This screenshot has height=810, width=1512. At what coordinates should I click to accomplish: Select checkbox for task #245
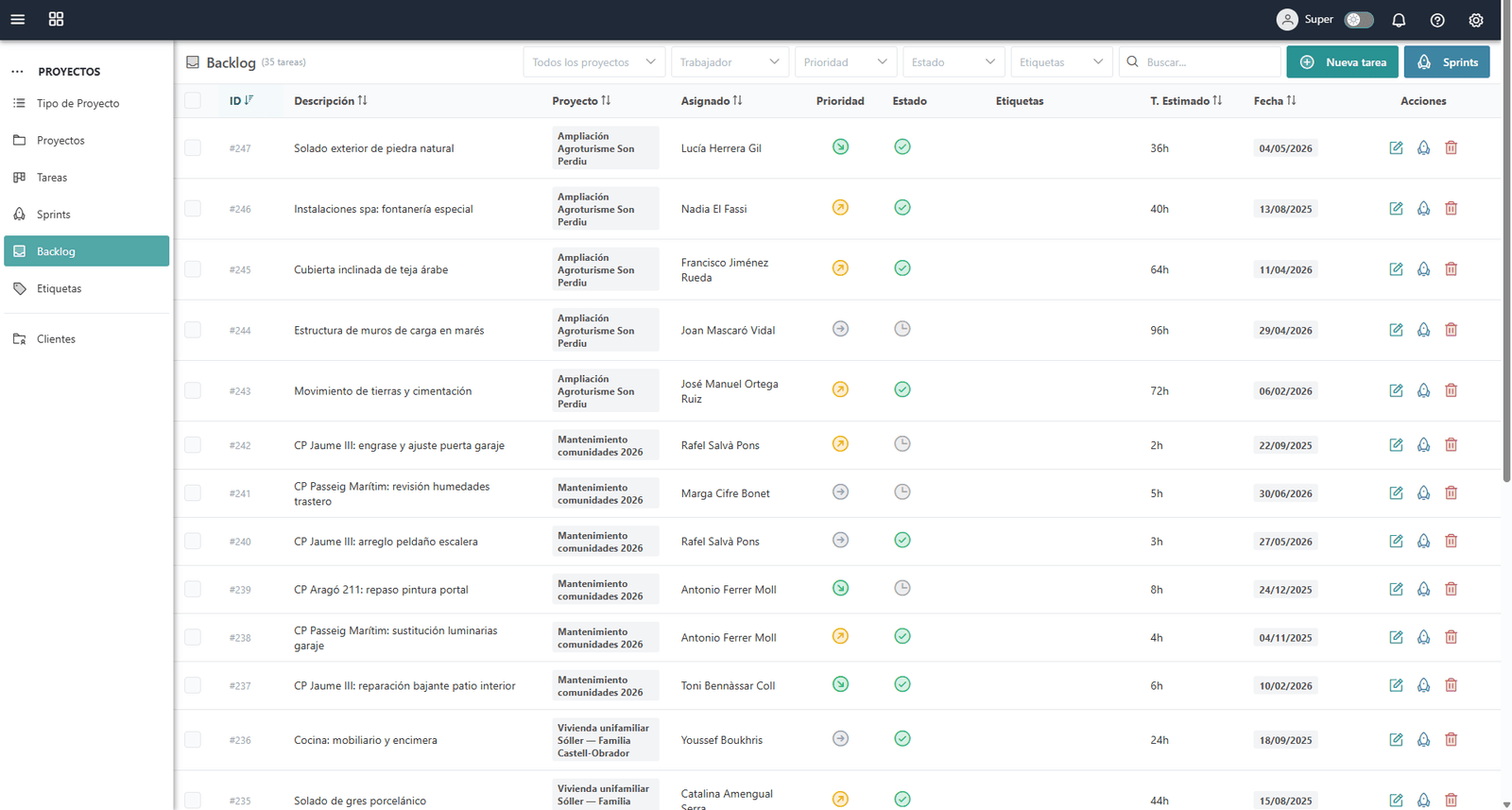[193, 269]
